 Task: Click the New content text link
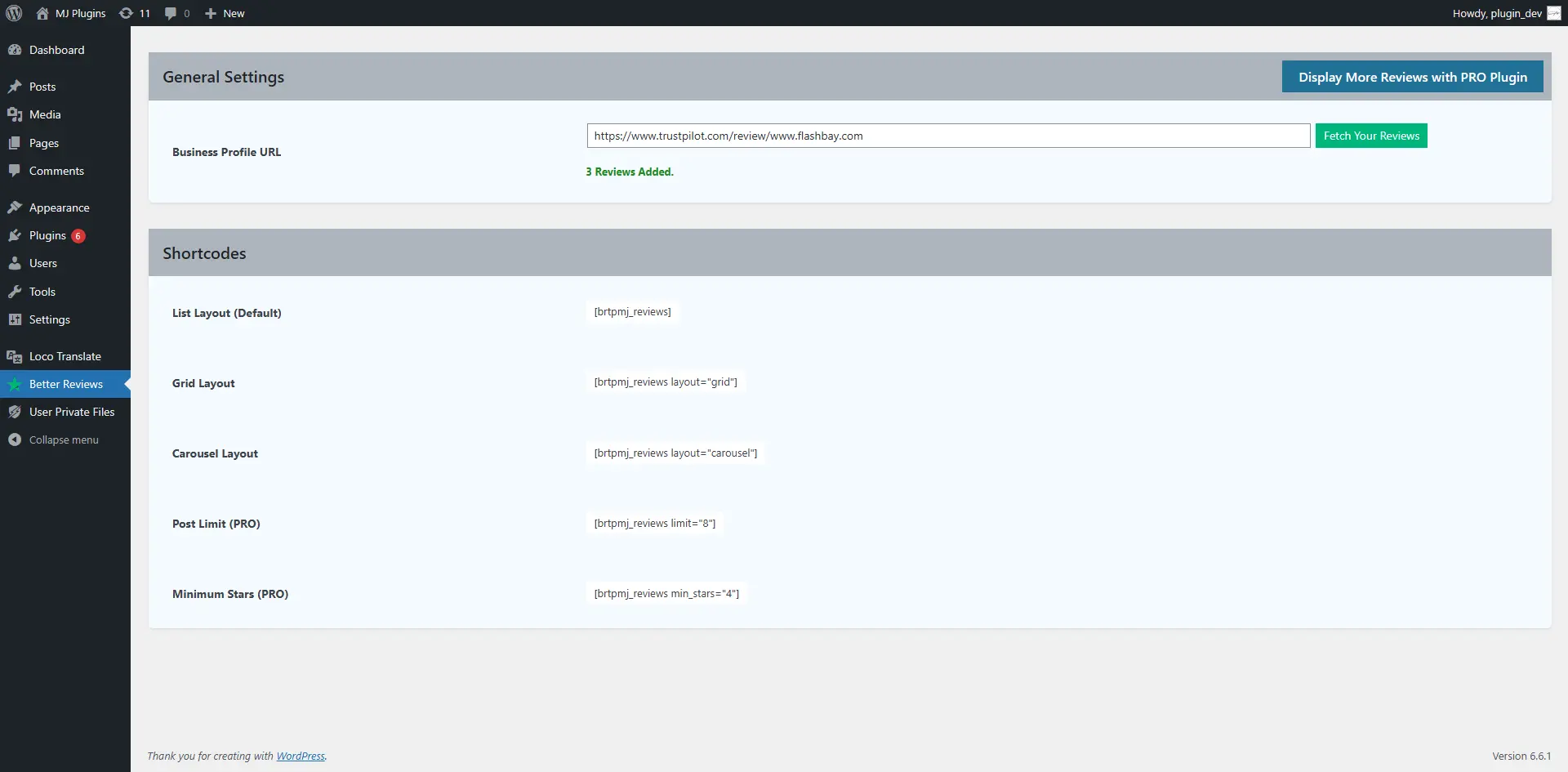pos(234,13)
